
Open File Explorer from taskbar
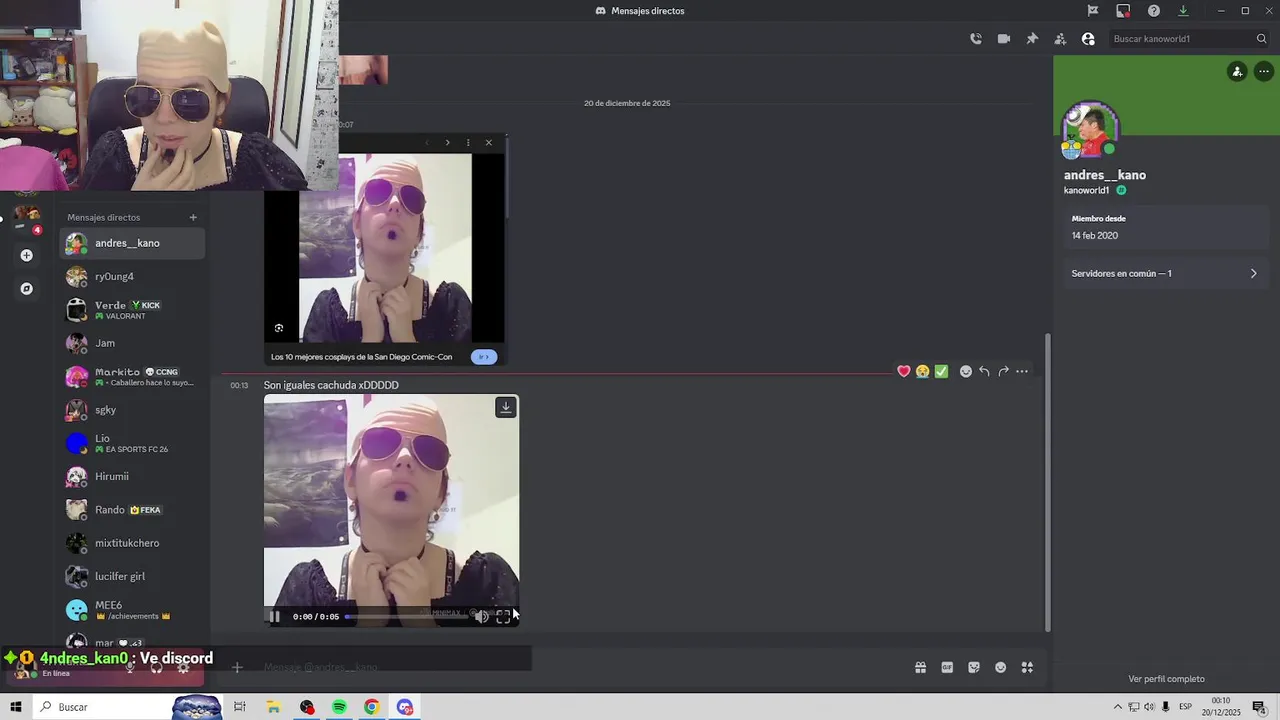coord(273,707)
